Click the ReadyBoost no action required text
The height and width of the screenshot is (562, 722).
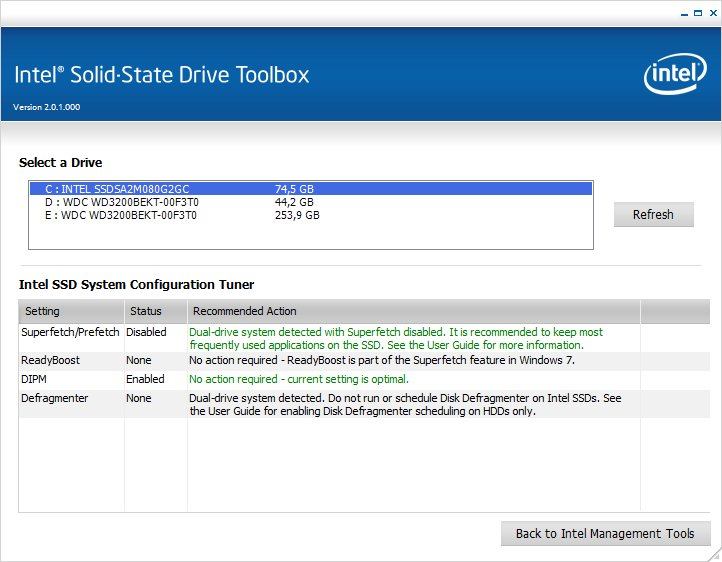(382, 360)
